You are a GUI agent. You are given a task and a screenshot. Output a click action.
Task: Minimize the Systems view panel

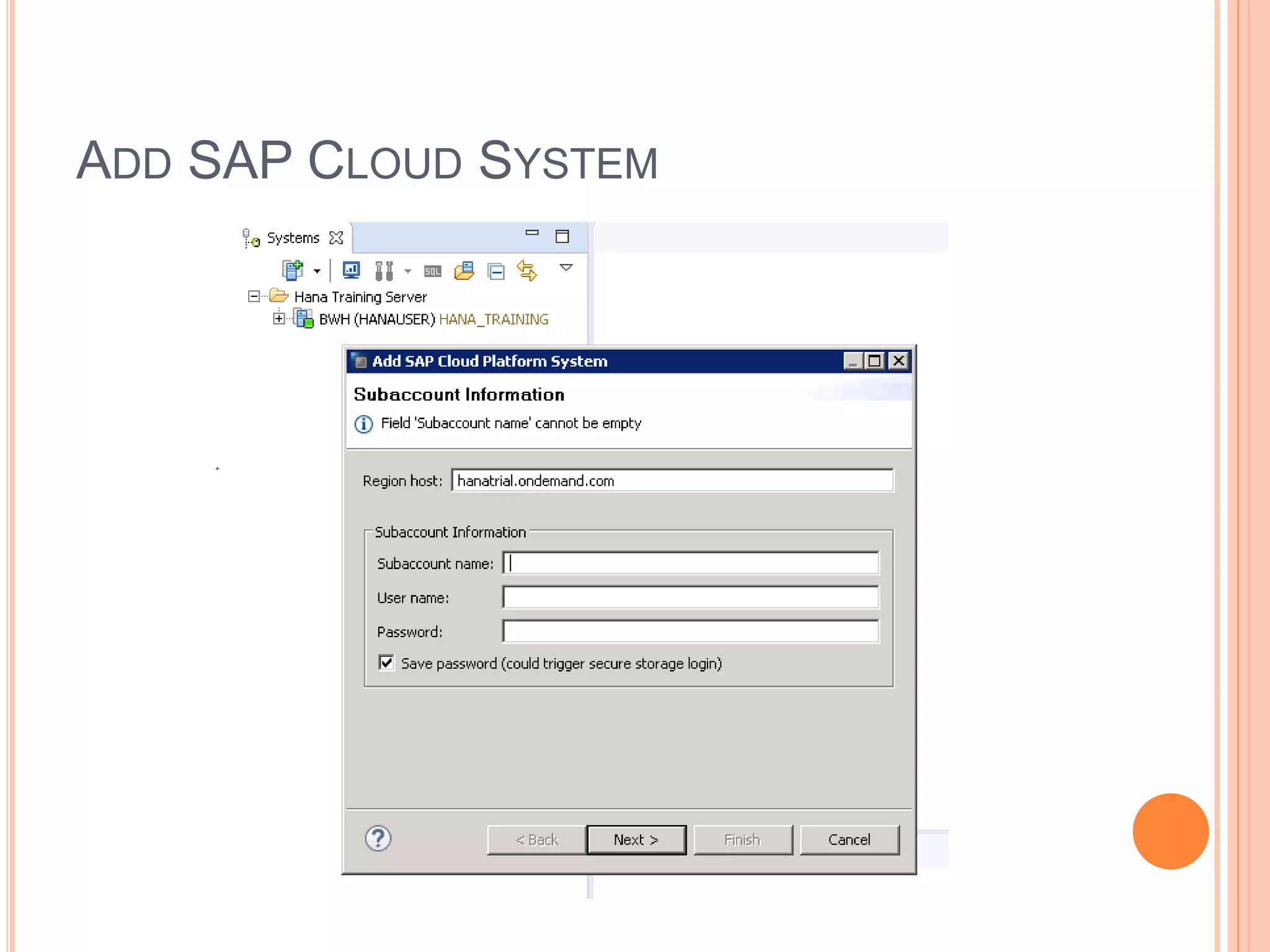point(532,233)
